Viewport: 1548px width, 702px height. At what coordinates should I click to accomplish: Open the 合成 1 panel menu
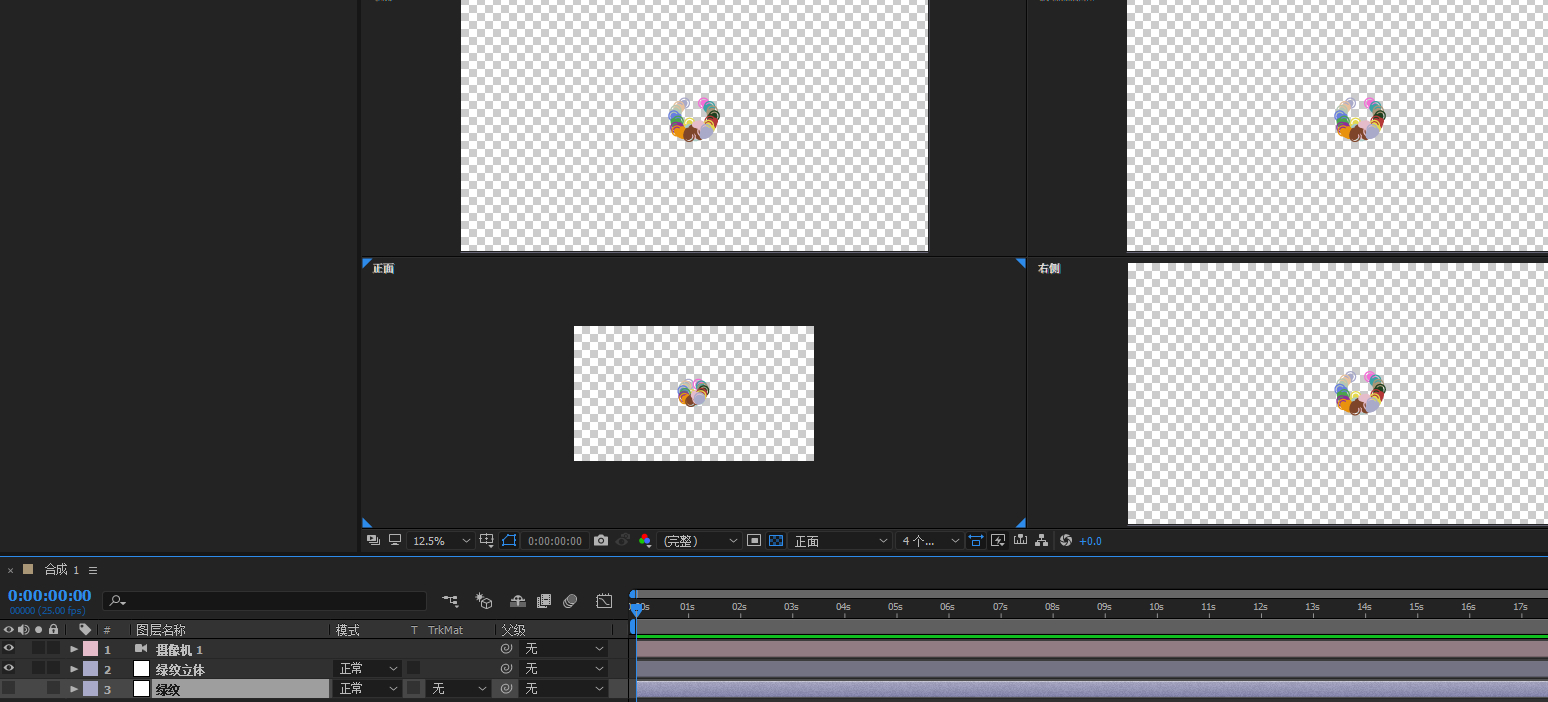(93, 570)
